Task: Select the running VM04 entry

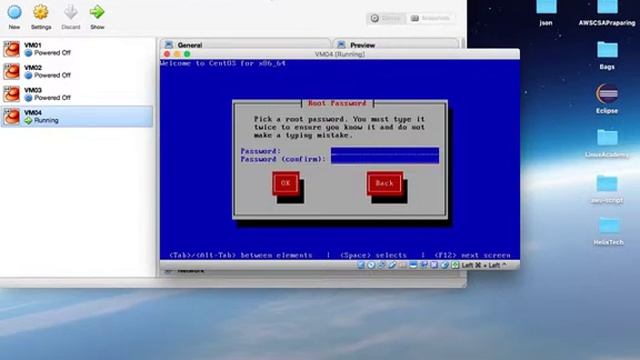Action: click(77, 116)
